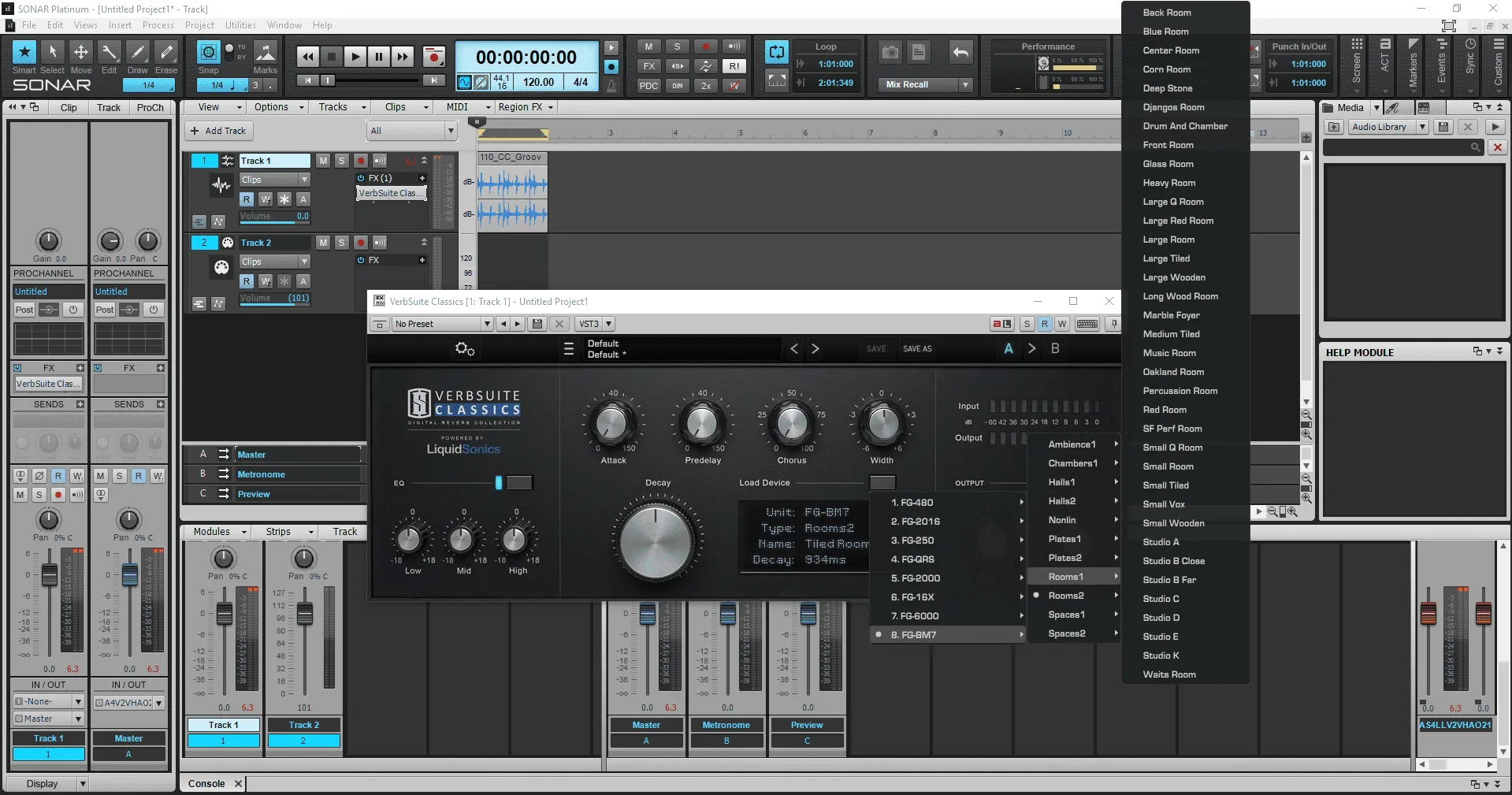The width and height of the screenshot is (1512, 795).
Task: Arm Track 1 for recording
Action: 361,161
